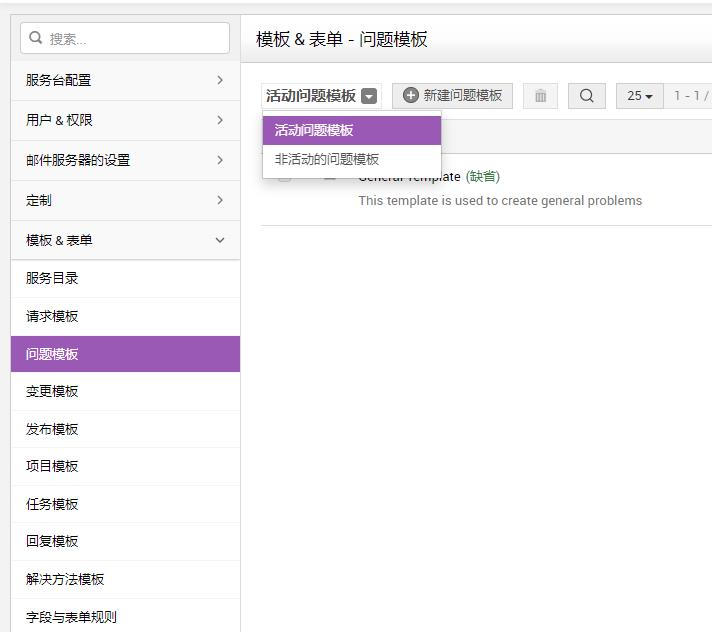
Task: Type in the 搜索 sidebar search field
Action: pyautogui.click(x=135, y=38)
